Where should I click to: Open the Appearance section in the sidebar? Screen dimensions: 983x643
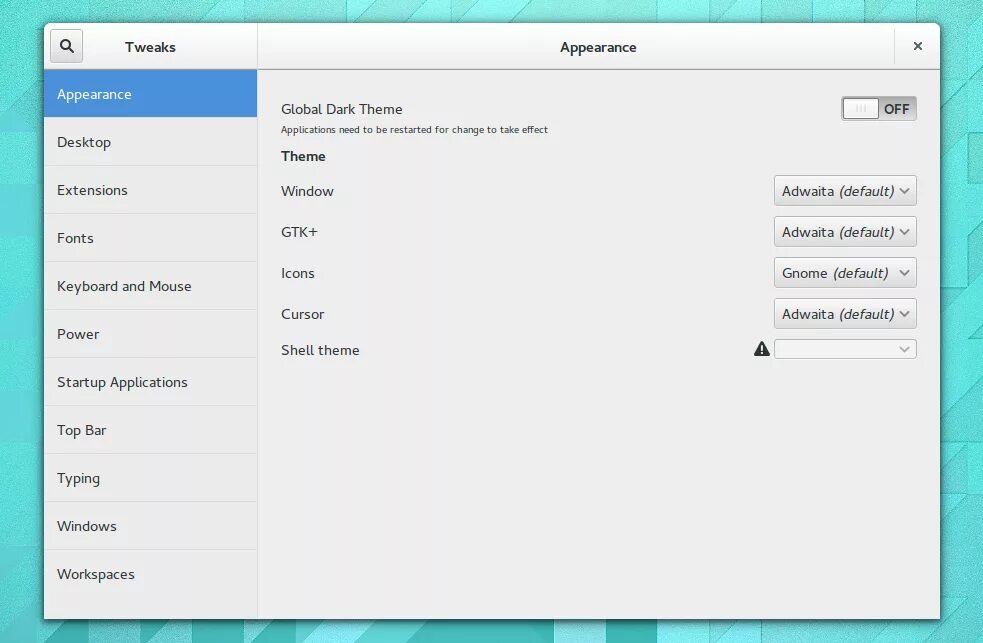(94, 93)
